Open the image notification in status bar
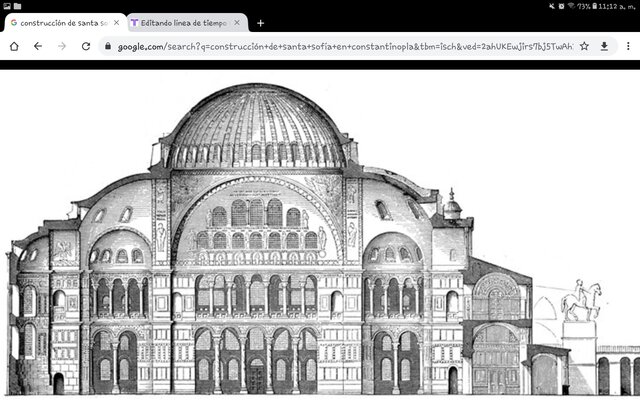Image resolution: width=640 pixels, height=400 pixels. coord(7,6)
